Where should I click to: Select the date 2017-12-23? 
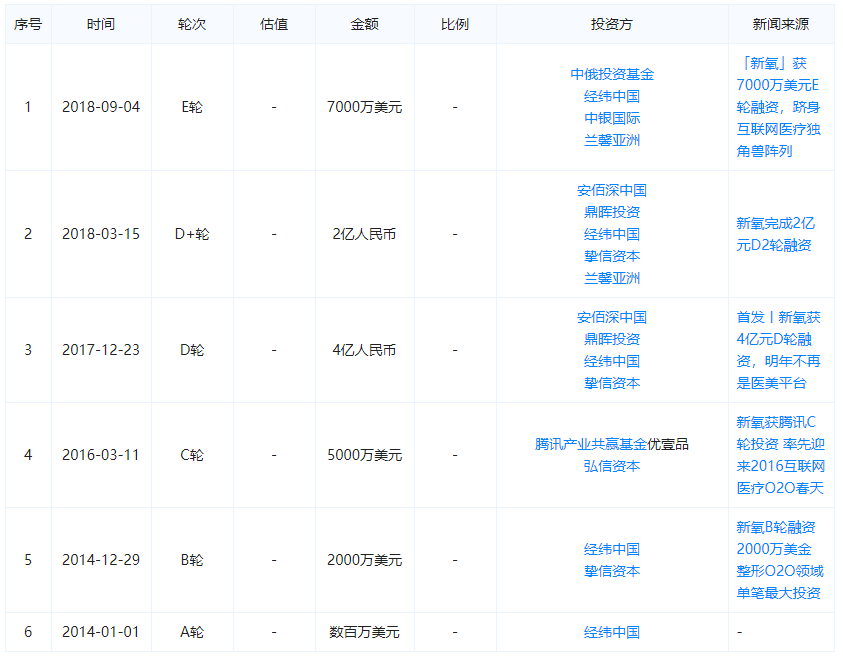(101, 350)
